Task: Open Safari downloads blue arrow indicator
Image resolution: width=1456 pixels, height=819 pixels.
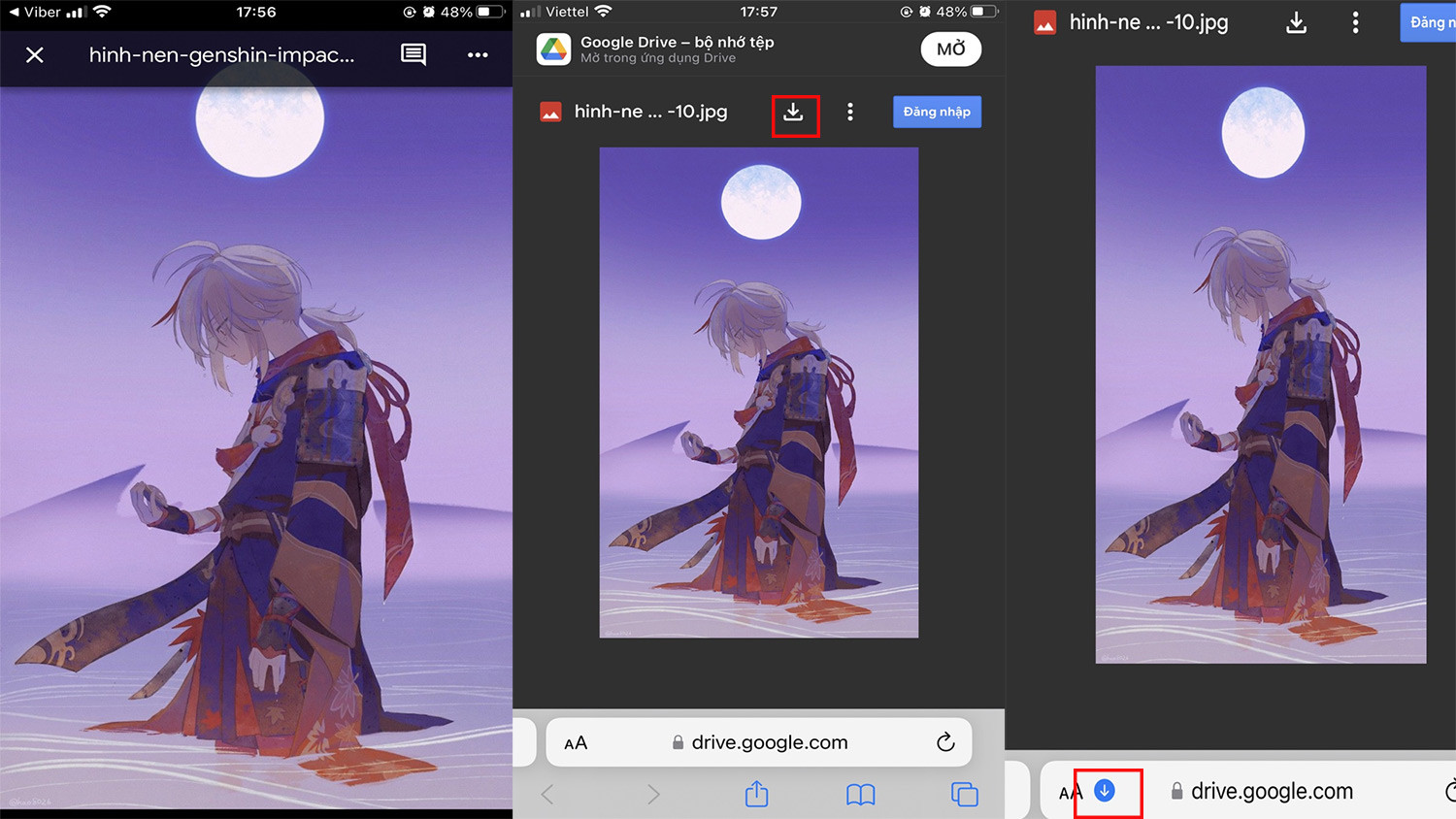Action: pyautogui.click(x=1105, y=791)
